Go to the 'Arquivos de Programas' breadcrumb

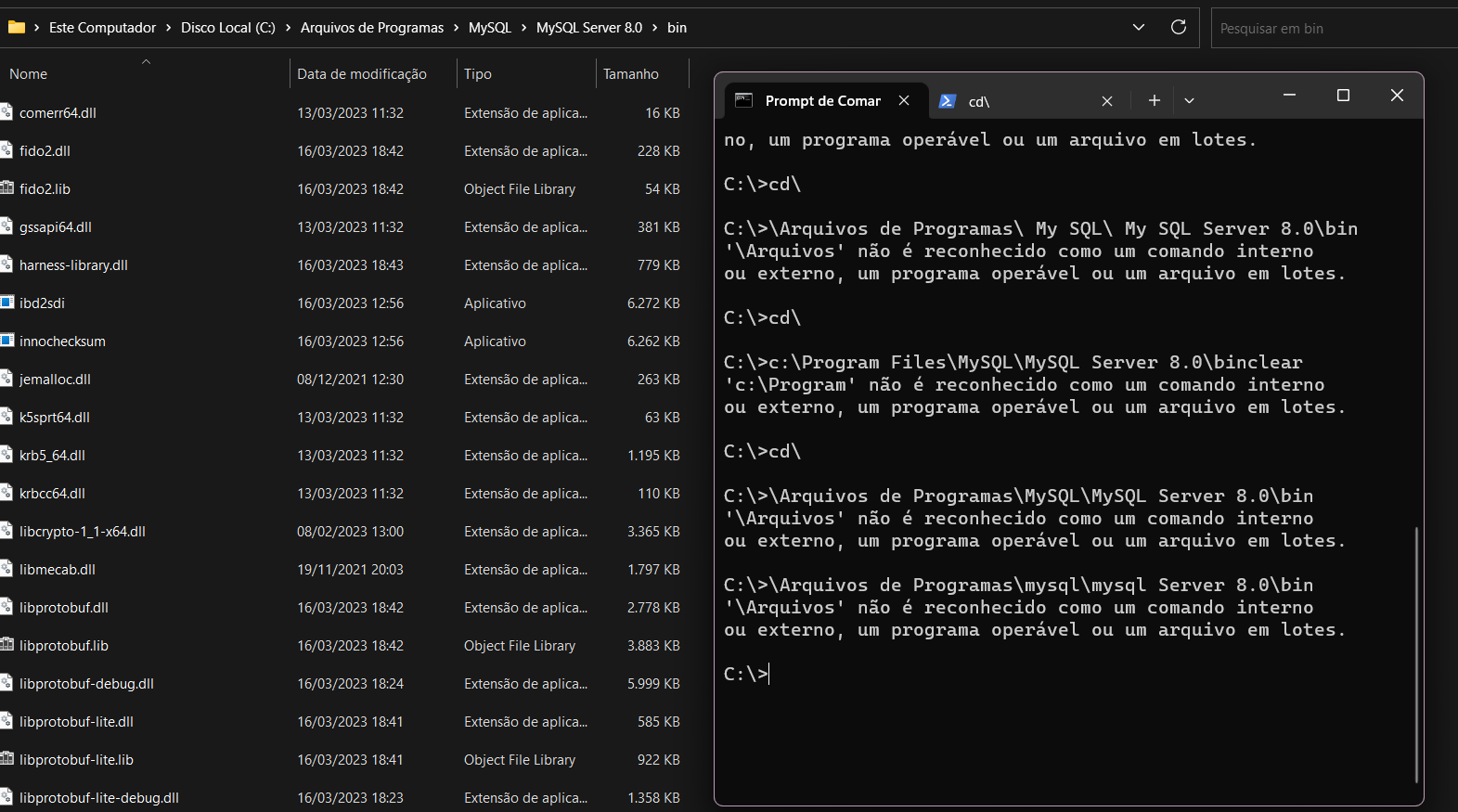(x=372, y=28)
